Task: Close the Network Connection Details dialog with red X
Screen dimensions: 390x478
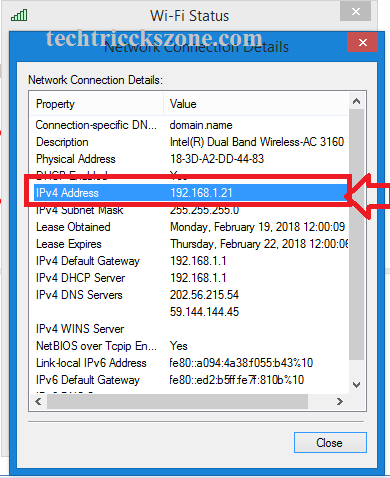Action: coord(362,42)
